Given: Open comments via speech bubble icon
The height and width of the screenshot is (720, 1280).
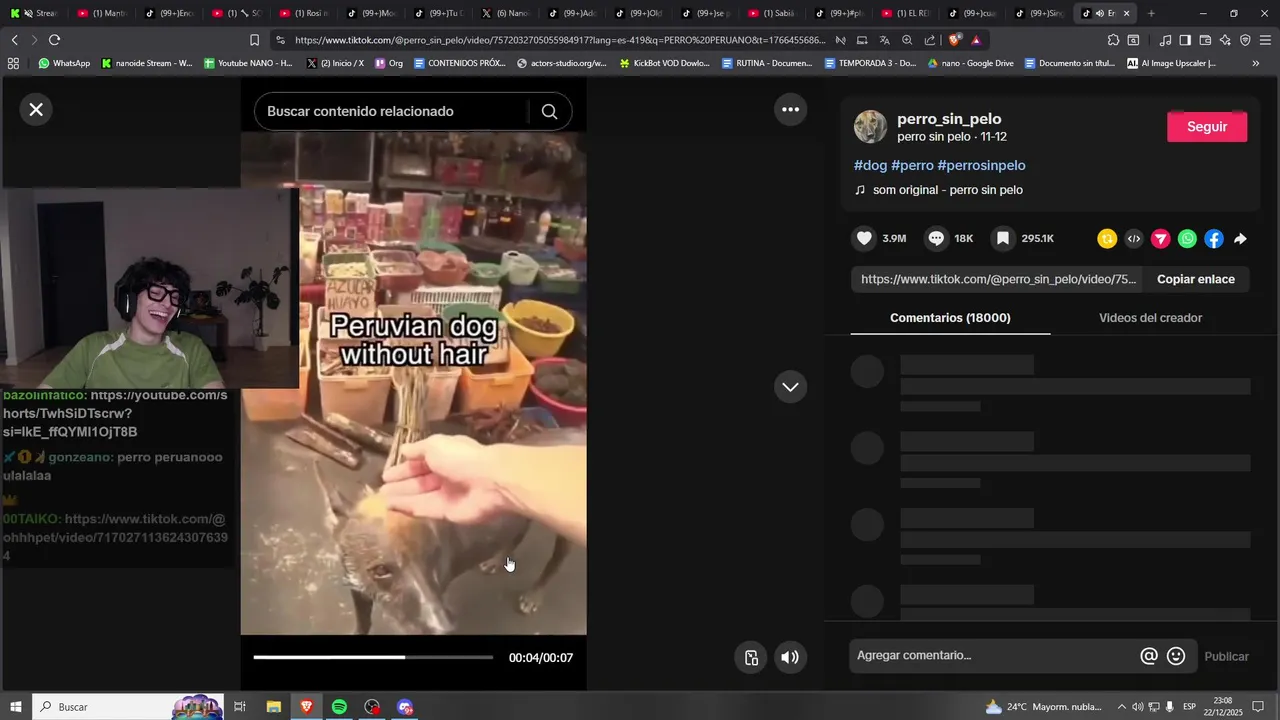Looking at the screenshot, I should tap(936, 238).
